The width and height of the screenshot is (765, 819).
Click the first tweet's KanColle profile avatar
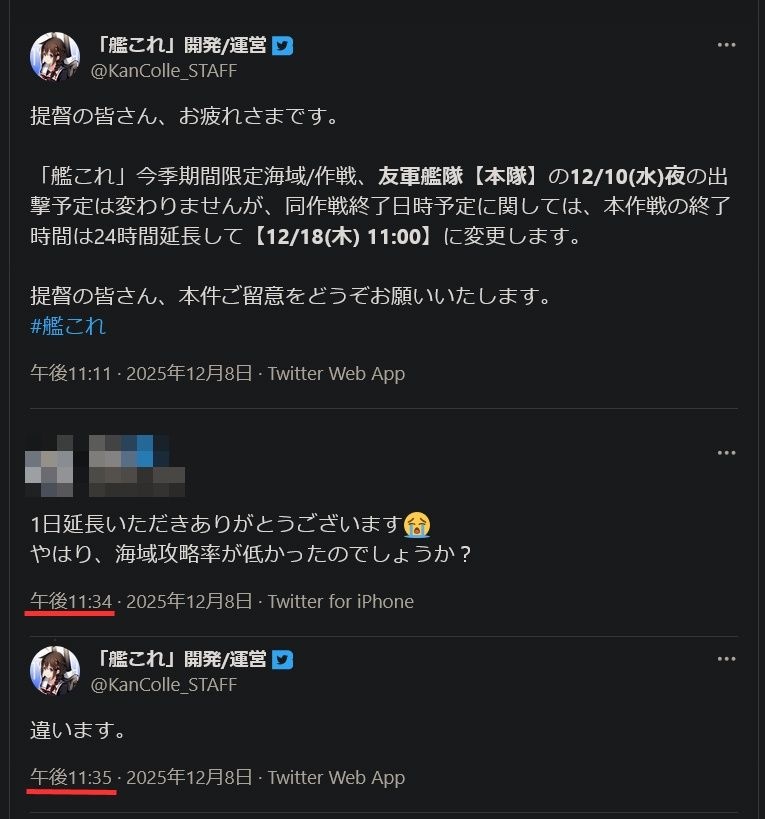click(x=55, y=57)
